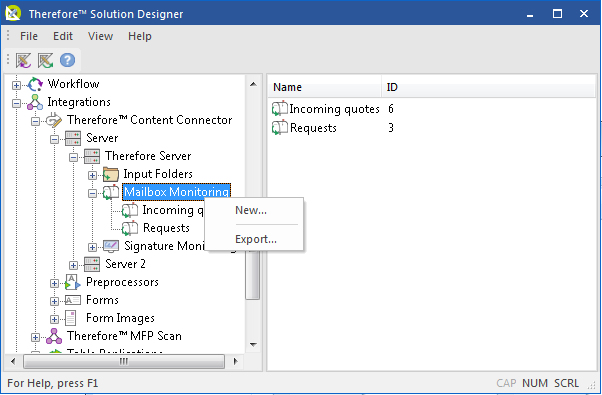Click the ID value 6 for Incoming quotes
Image resolution: width=602 pixels, height=395 pixels.
click(x=390, y=109)
